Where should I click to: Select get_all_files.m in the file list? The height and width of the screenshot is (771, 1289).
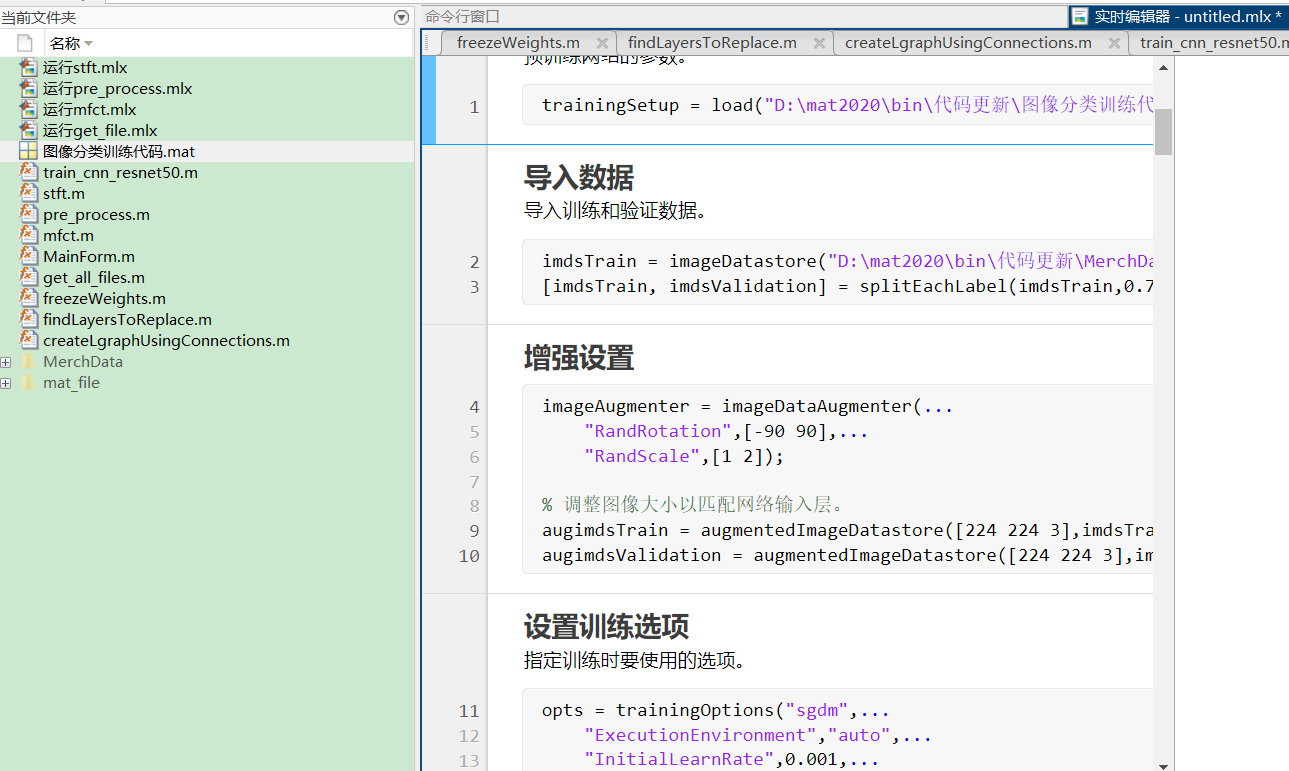click(x=94, y=278)
